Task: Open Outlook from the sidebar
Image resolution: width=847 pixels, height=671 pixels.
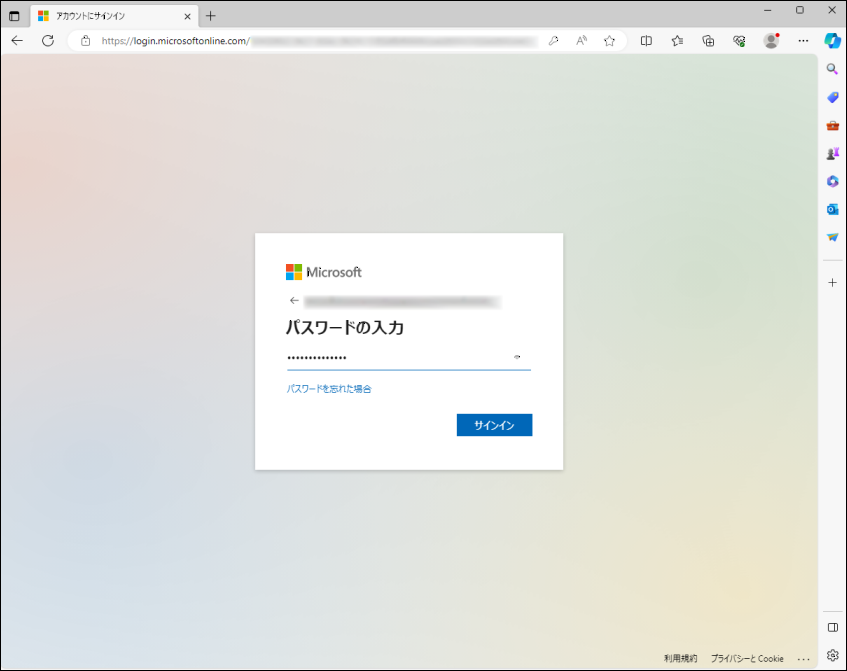Action: pyautogui.click(x=832, y=209)
